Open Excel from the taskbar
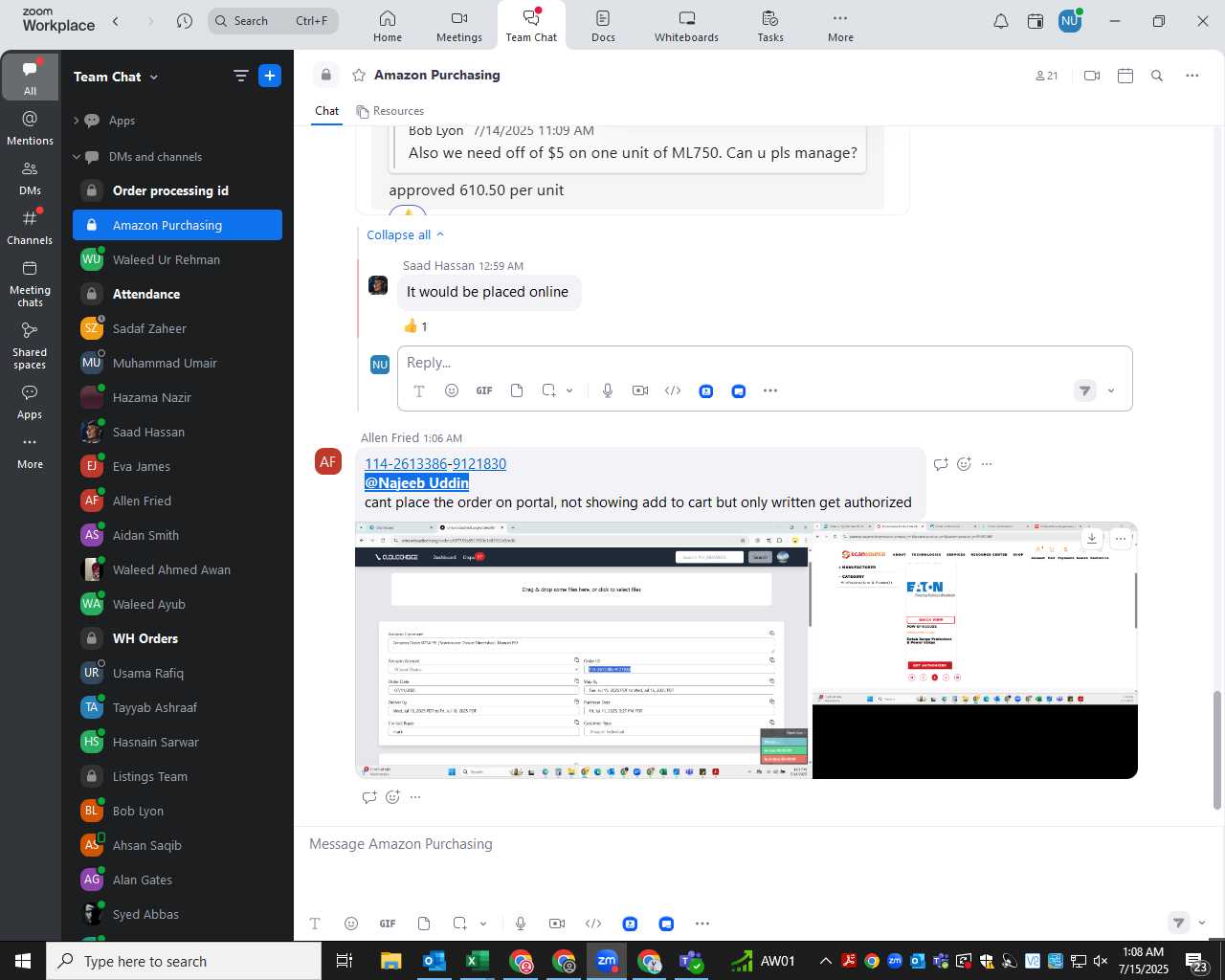The width and height of the screenshot is (1225, 980). [477, 961]
